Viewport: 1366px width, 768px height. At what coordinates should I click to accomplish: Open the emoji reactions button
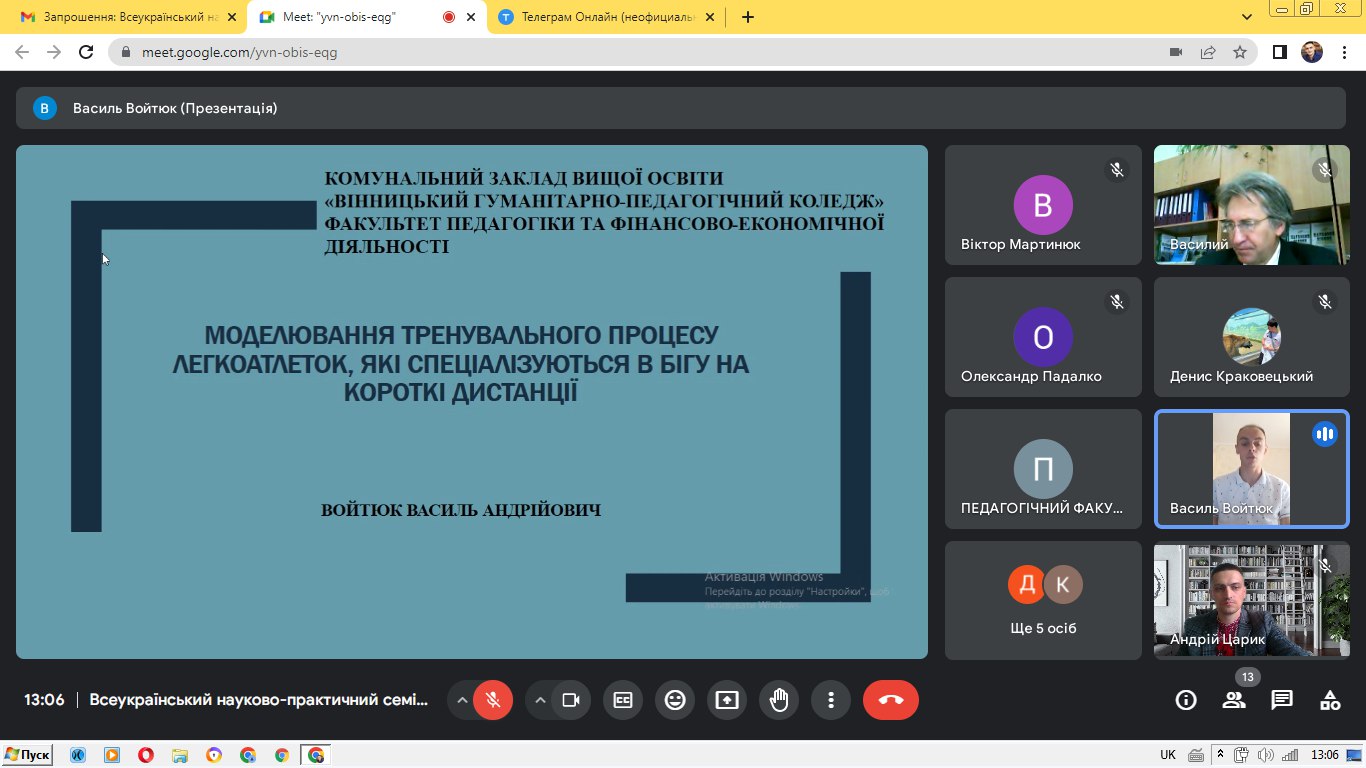click(x=675, y=700)
